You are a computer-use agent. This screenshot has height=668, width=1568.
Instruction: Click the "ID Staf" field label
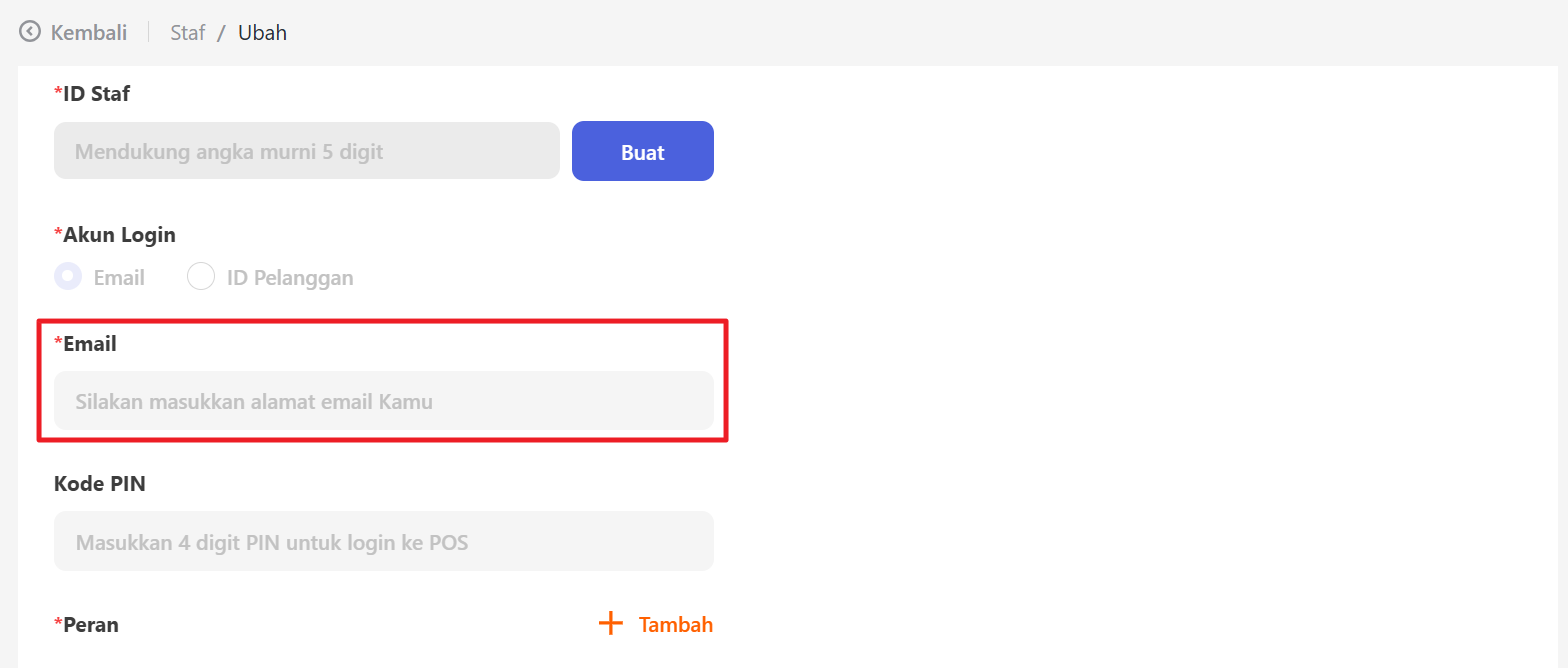pyautogui.click(x=96, y=94)
